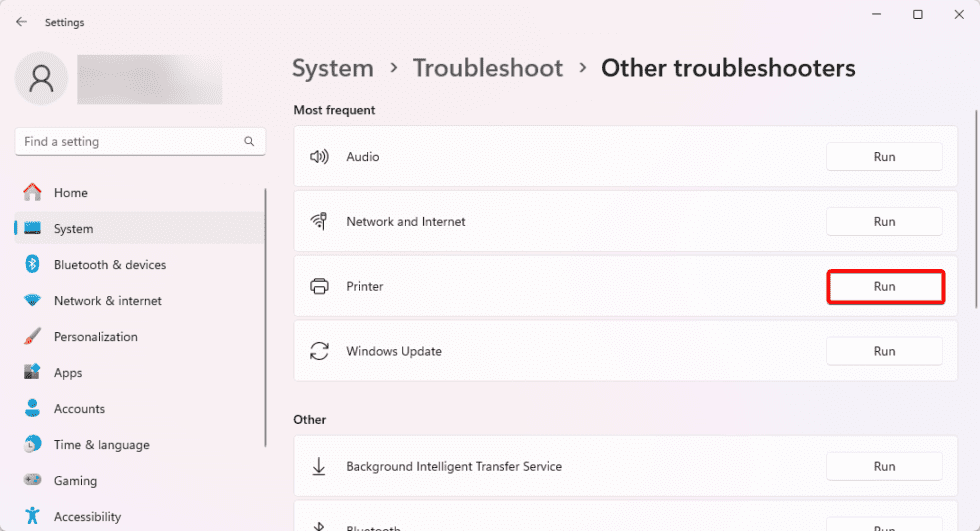Open the Home settings page
Screen dimensions: 980x531
pos(70,193)
